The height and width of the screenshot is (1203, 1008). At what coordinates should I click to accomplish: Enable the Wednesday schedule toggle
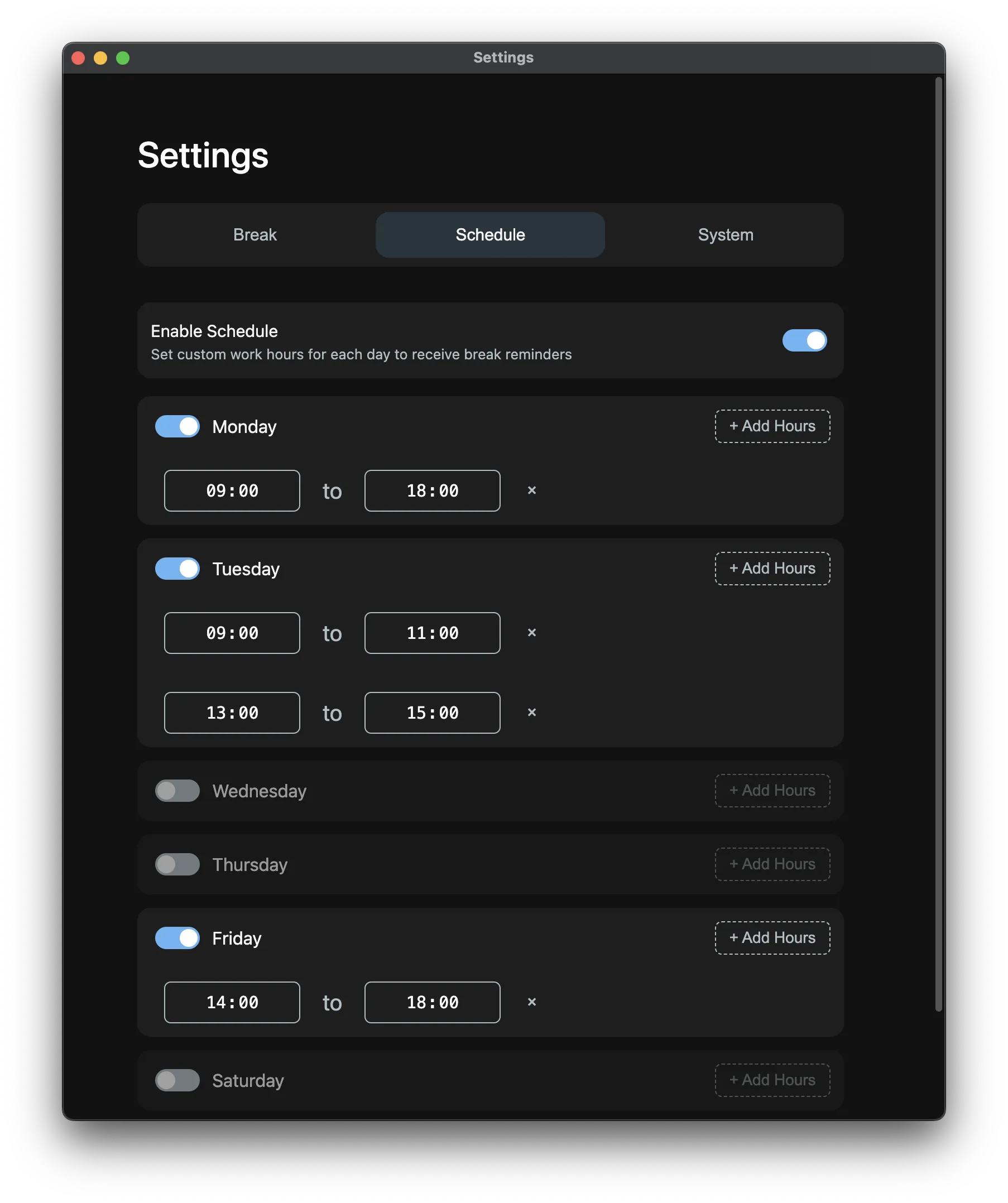click(x=177, y=791)
